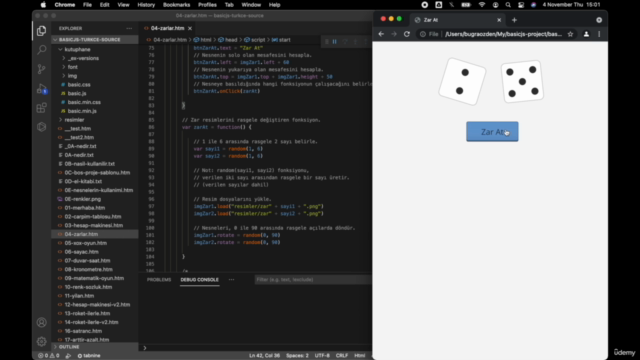
Task: Click the CRLF line ending status item
Action: (342, 356)
